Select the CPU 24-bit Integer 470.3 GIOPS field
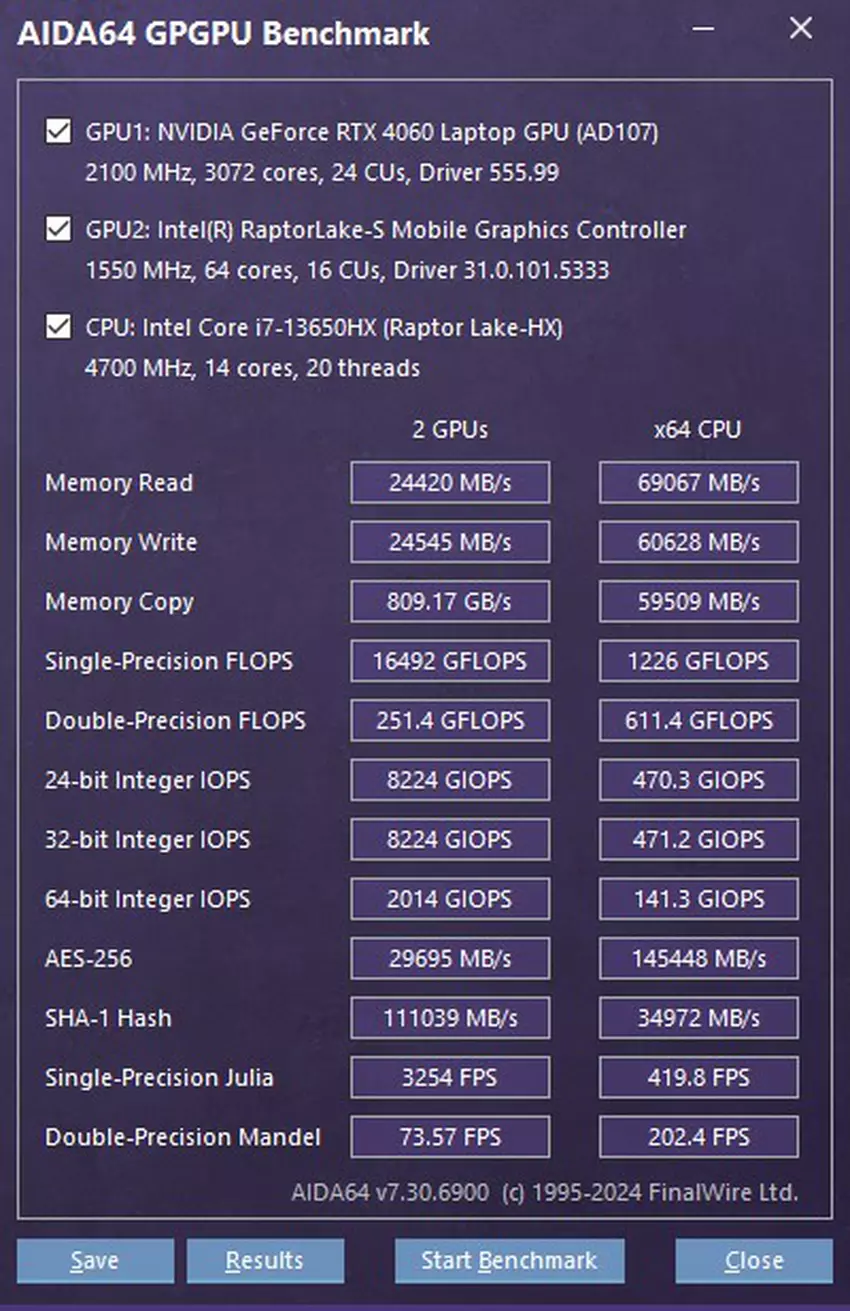850x1311 pixels. (x=699, y=780)
